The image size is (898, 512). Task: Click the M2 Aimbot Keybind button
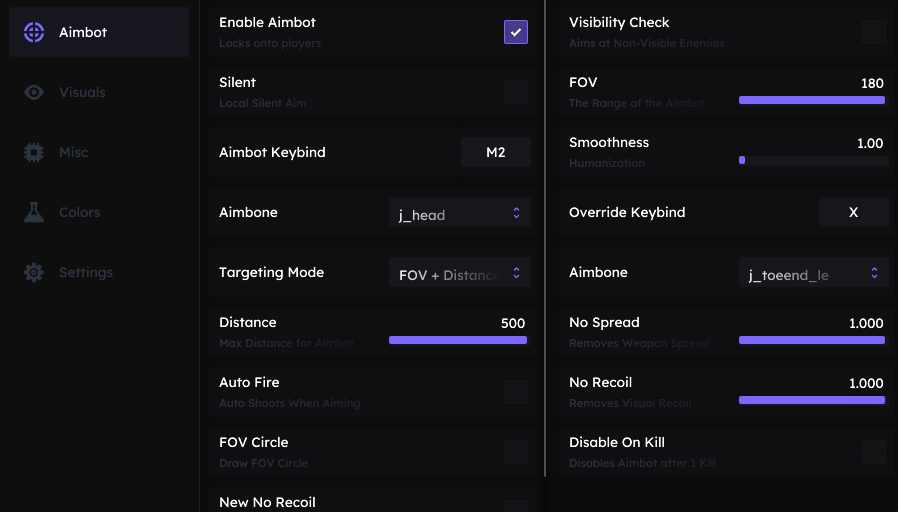coord(496,152)
